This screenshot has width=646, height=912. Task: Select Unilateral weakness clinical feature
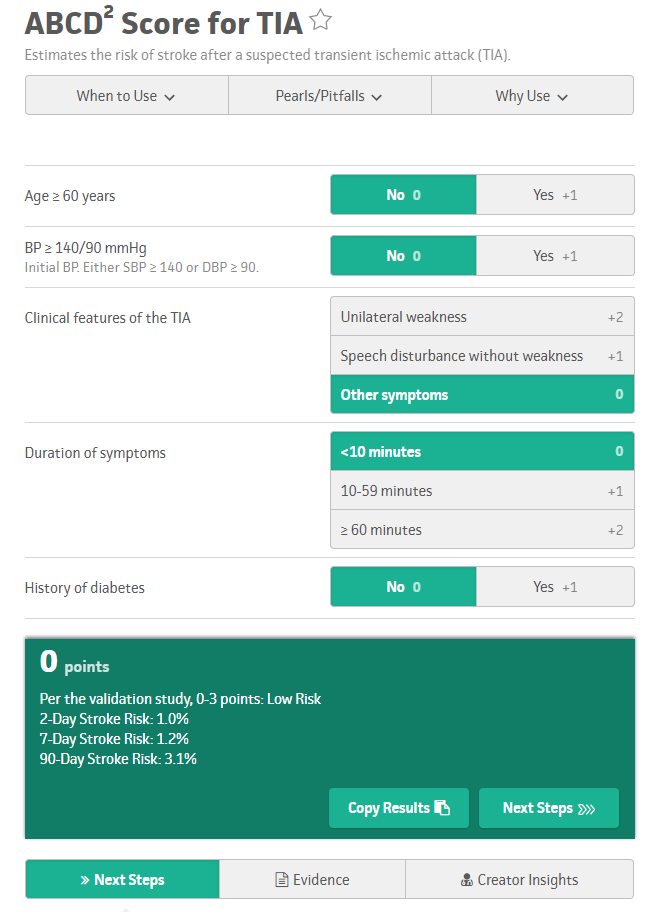pyautogui.click(x=481, y=317)
